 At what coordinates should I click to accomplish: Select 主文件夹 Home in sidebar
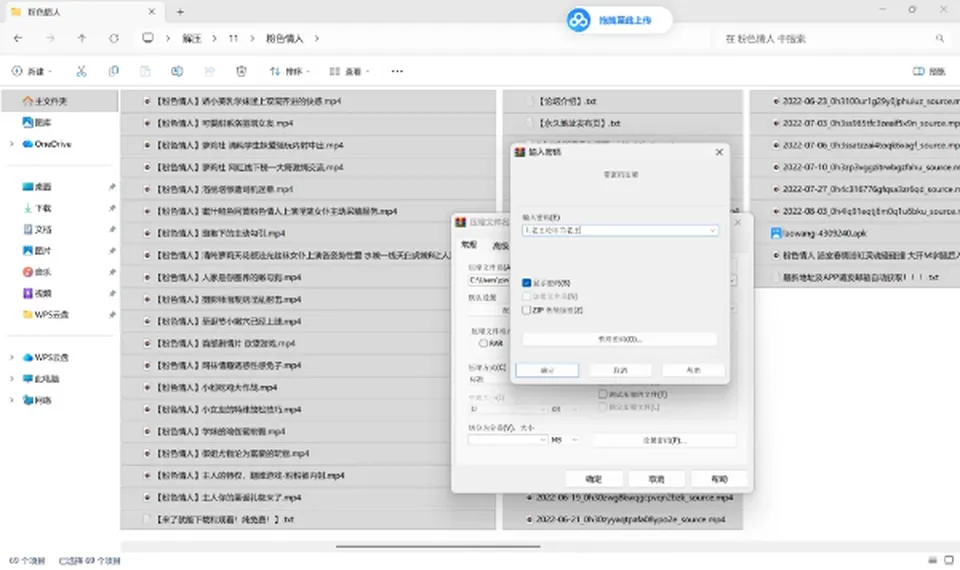tap(59, 101)
